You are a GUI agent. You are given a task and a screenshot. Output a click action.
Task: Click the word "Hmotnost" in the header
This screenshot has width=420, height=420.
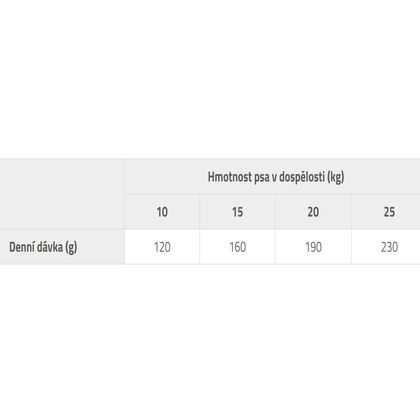coord(230,177)
